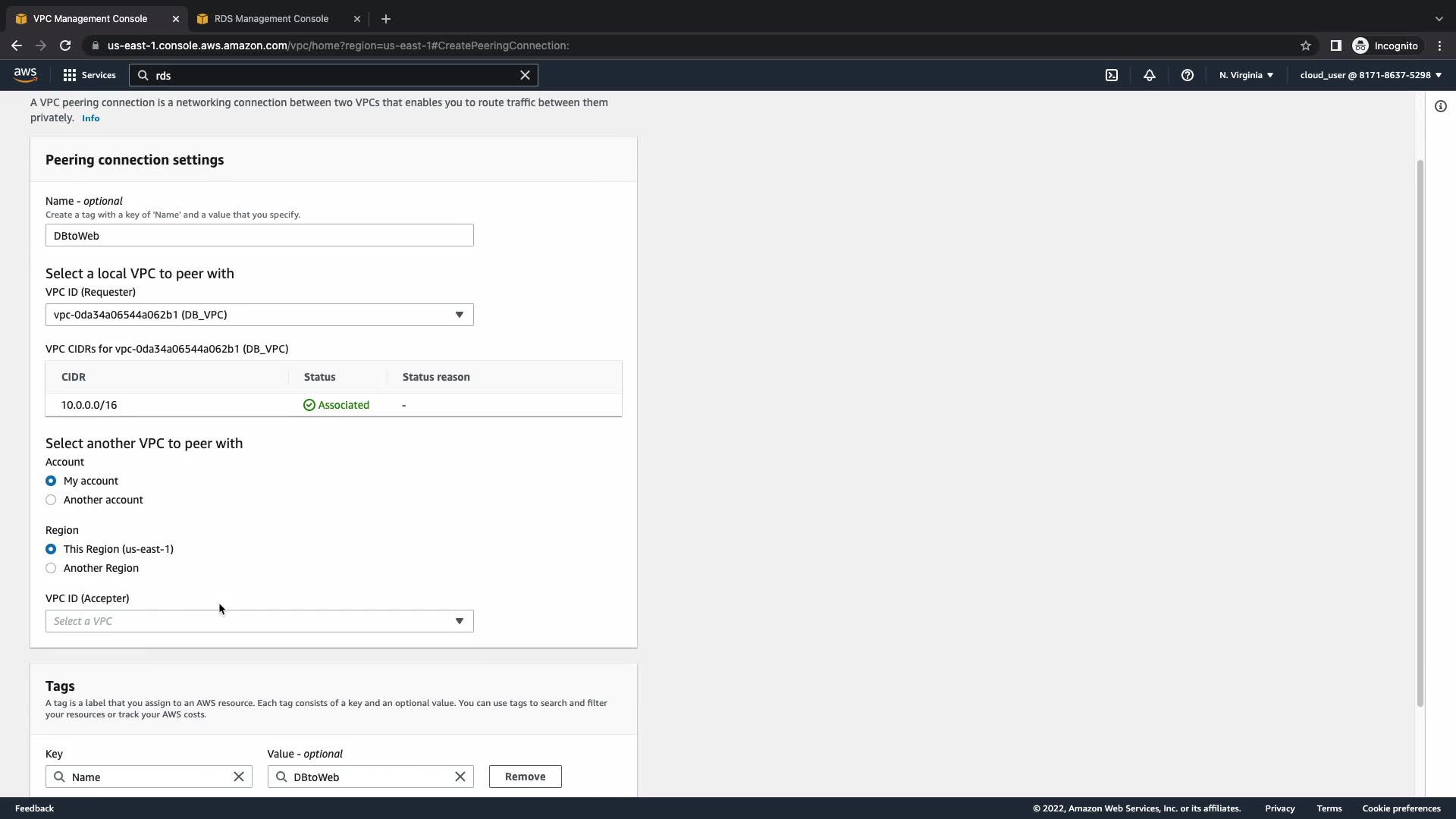Clear the rds search text
Screen dimensions: 1456x819
525,75
